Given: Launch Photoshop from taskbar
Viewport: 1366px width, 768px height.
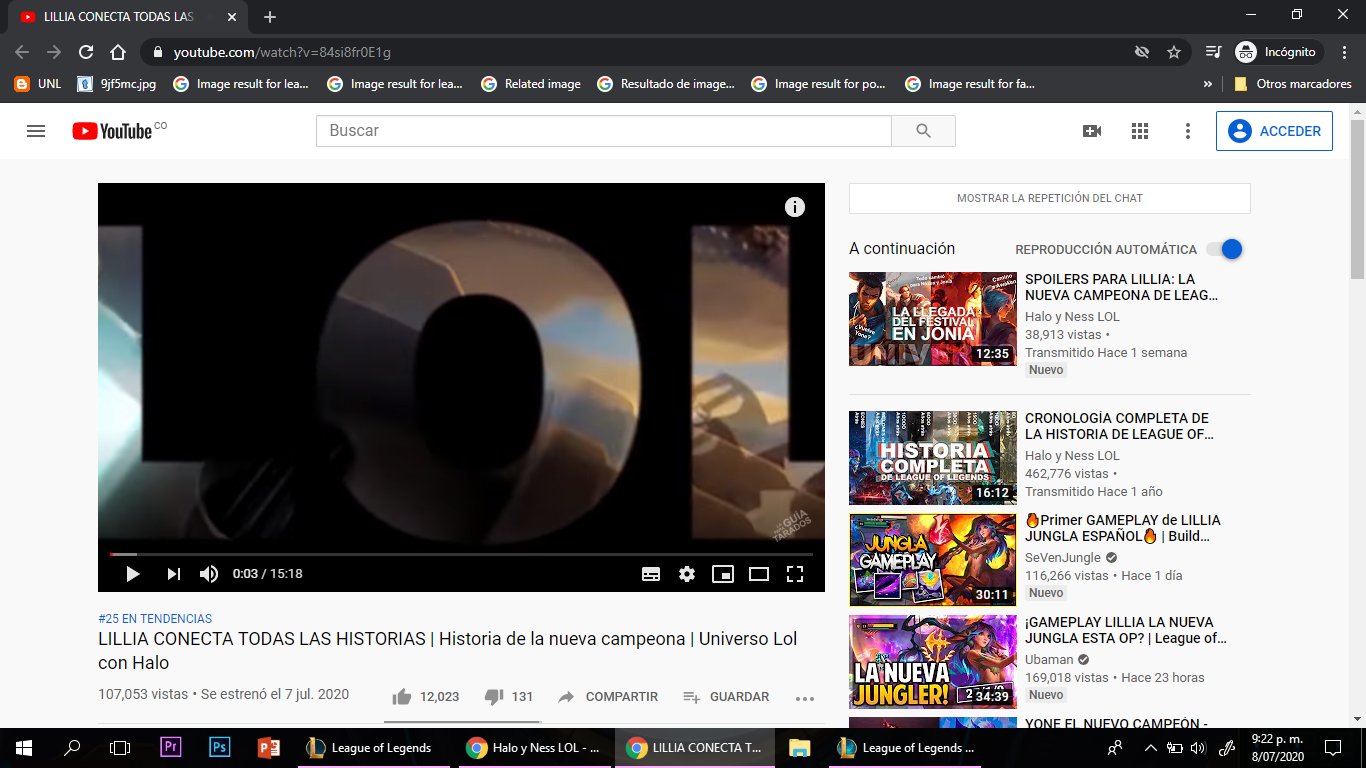Looking at the screenshot, I should 220,747.
